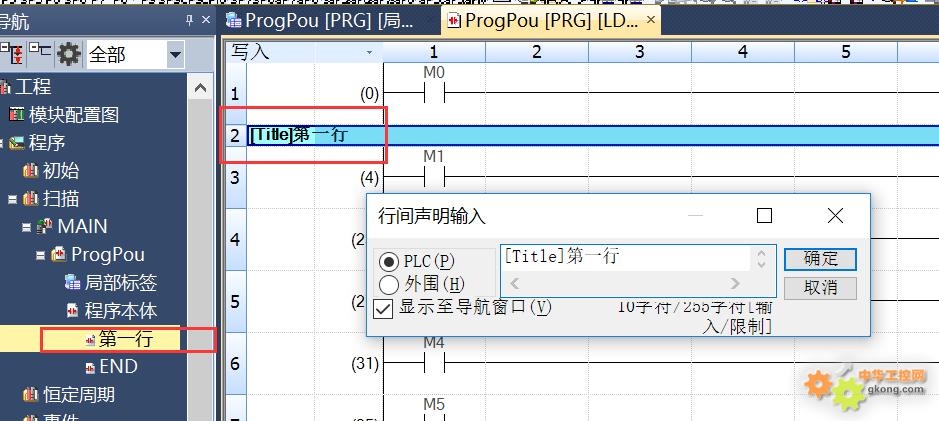Select ladder row header 1
The image size is (939, 421).
click(x=235, y=93)
